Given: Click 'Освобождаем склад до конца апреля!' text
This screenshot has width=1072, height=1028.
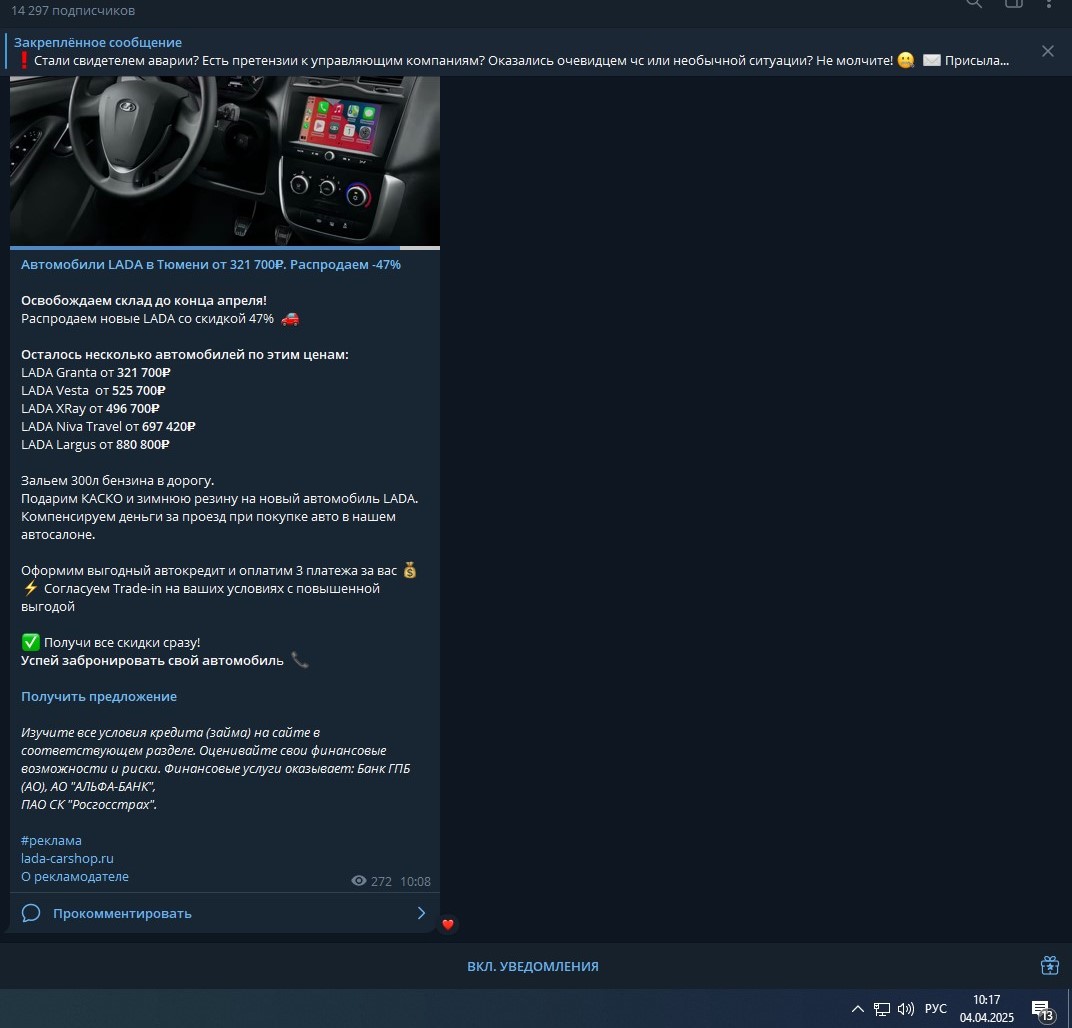Looking at the screenshot, I should [144, 300].
